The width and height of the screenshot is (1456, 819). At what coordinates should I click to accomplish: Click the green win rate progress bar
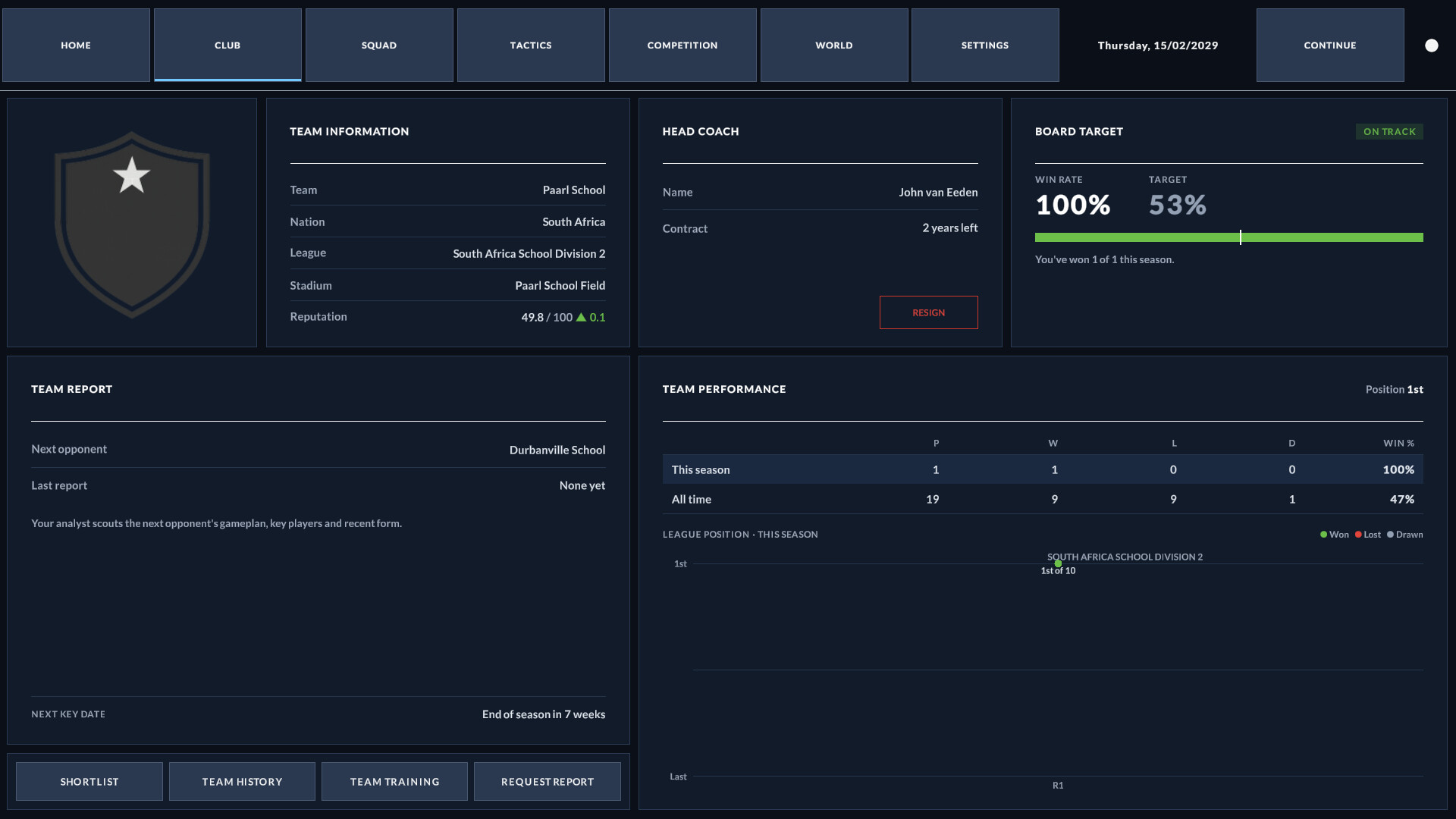coord(1228,237)
